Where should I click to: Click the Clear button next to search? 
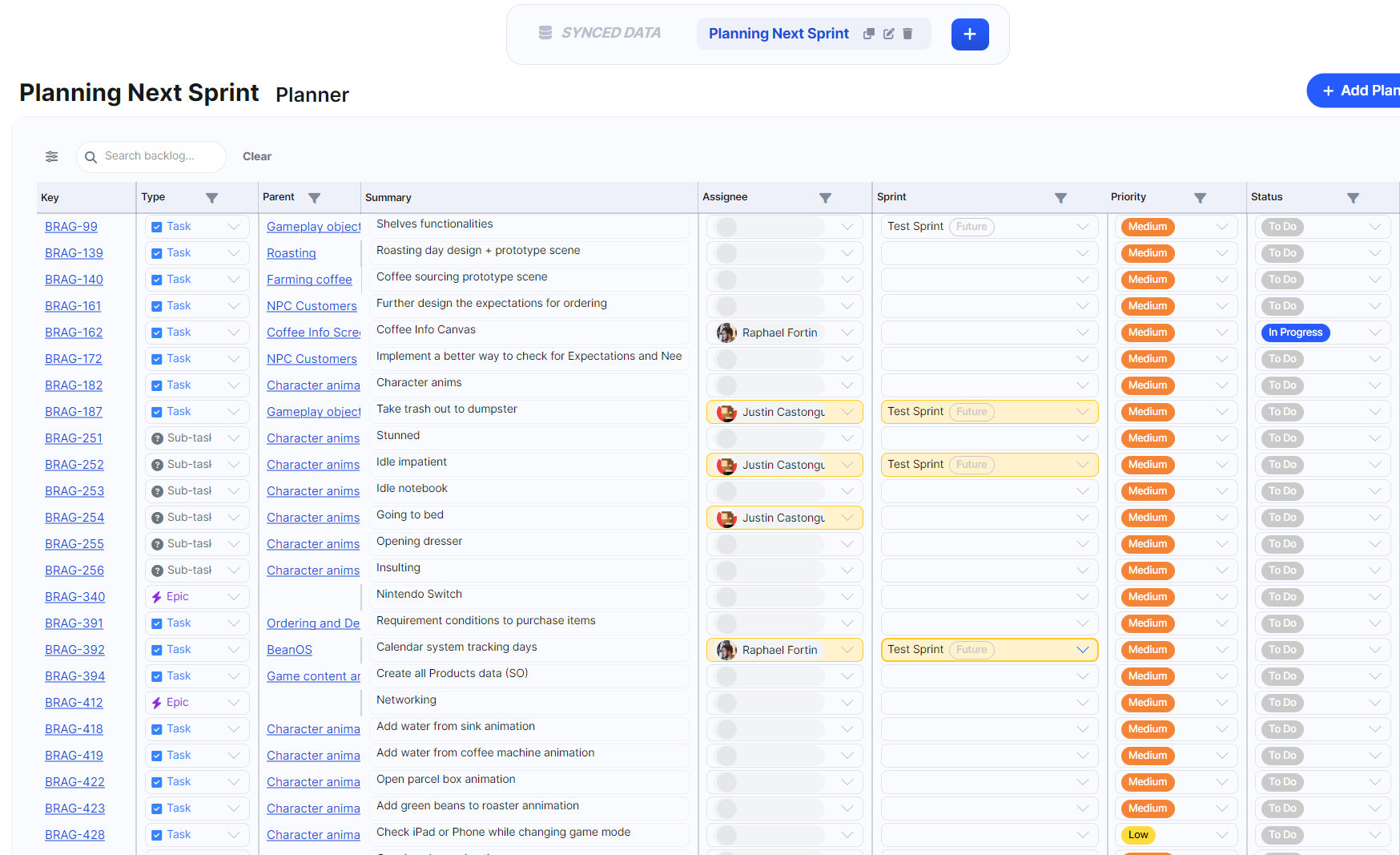point(257,157)
